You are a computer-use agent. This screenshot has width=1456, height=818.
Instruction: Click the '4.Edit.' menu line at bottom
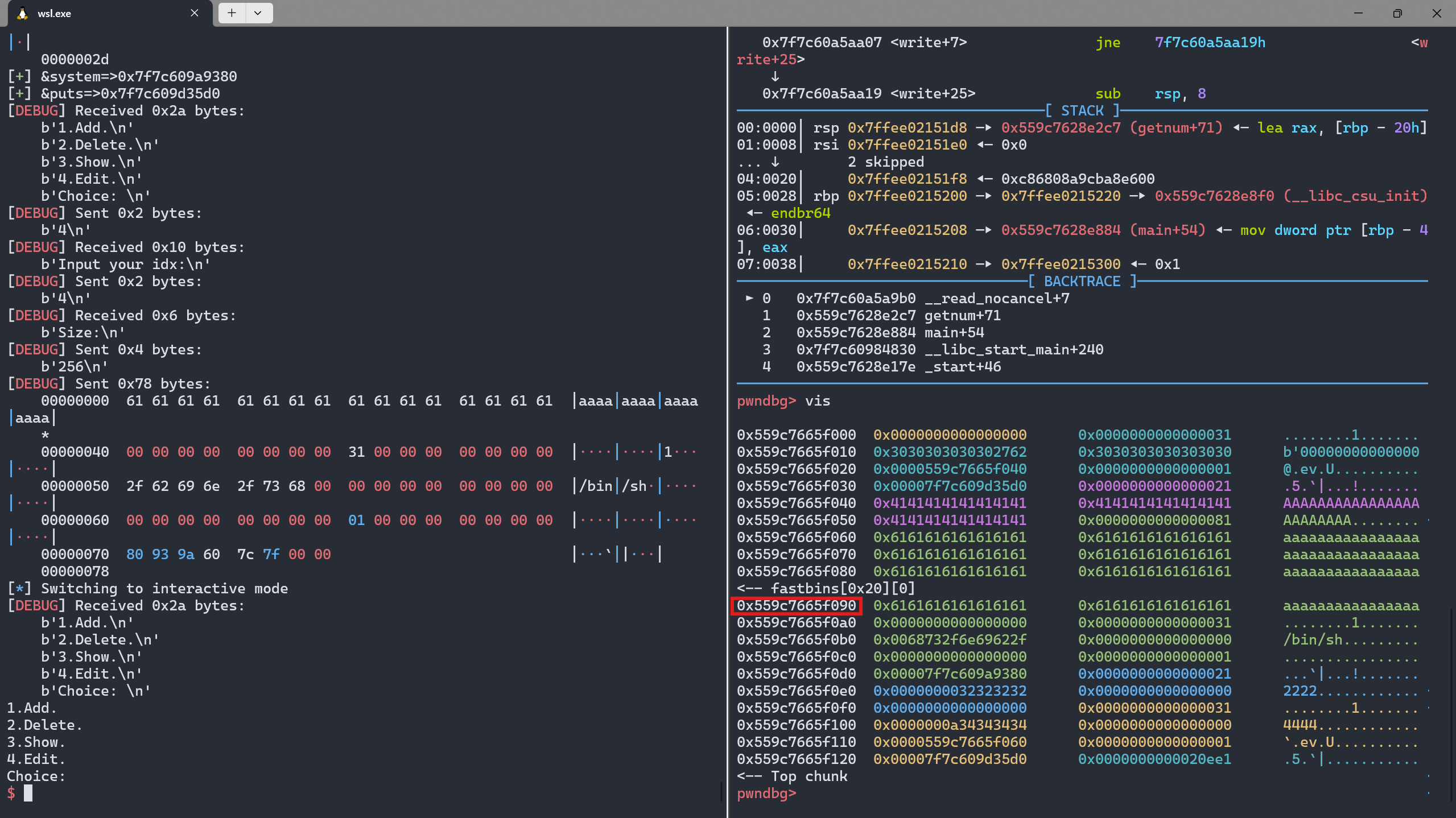point(36,759)
